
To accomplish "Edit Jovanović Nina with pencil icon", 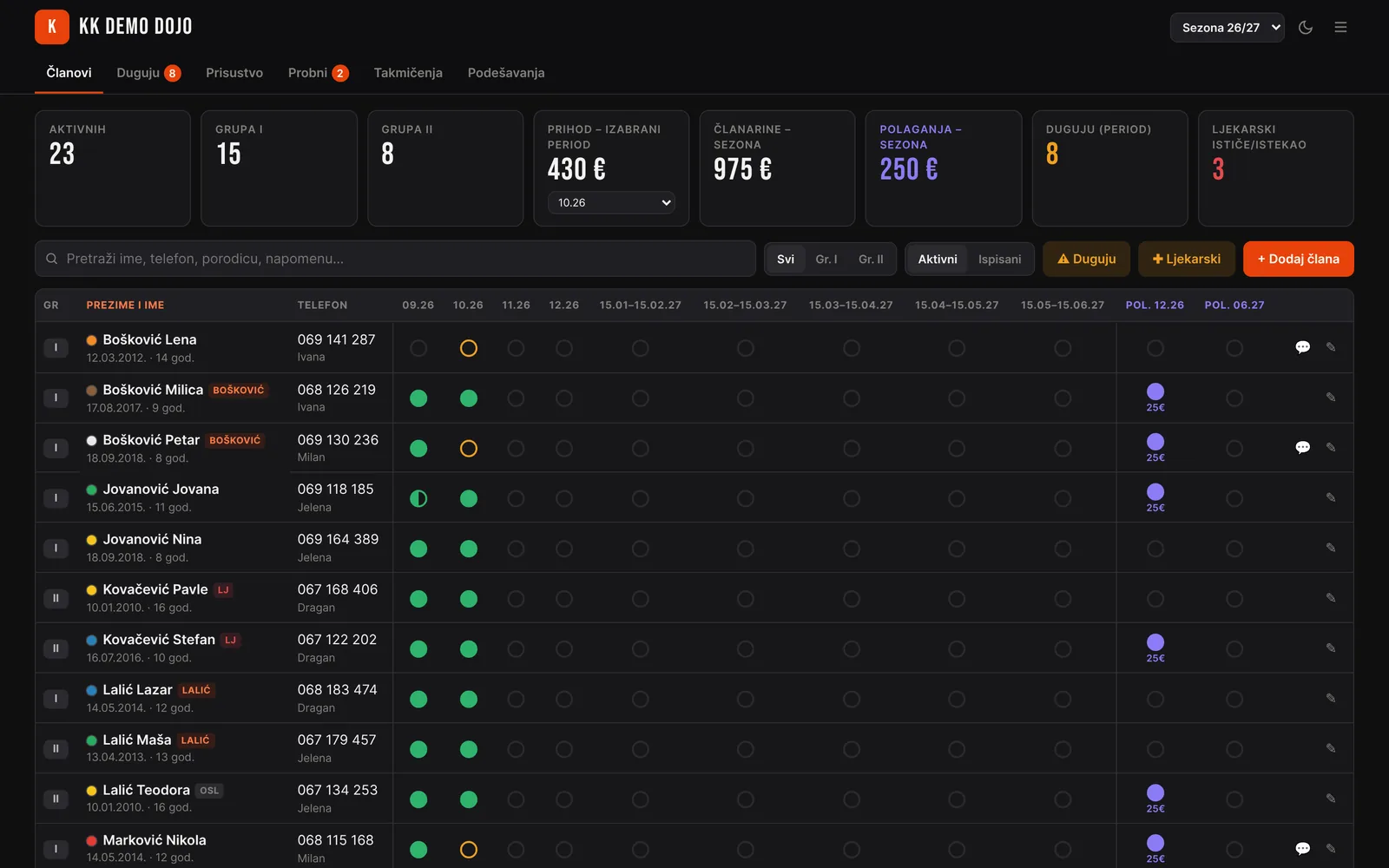I will click(1331, 548).
